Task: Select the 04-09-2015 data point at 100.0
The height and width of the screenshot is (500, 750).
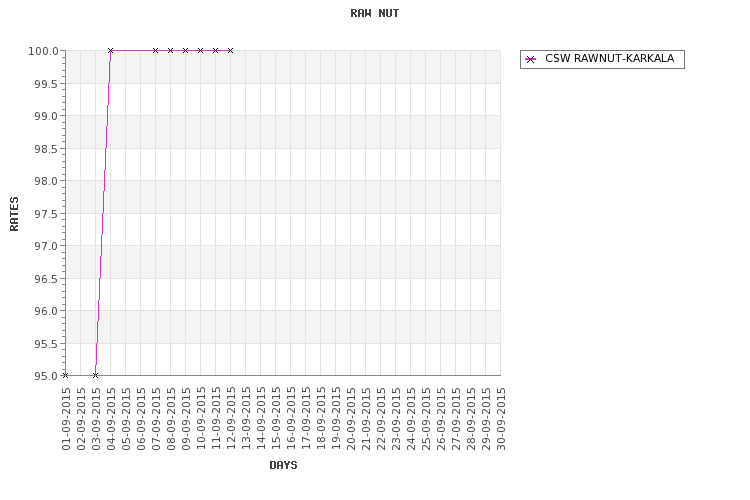Action: click(x=110, y=50)
